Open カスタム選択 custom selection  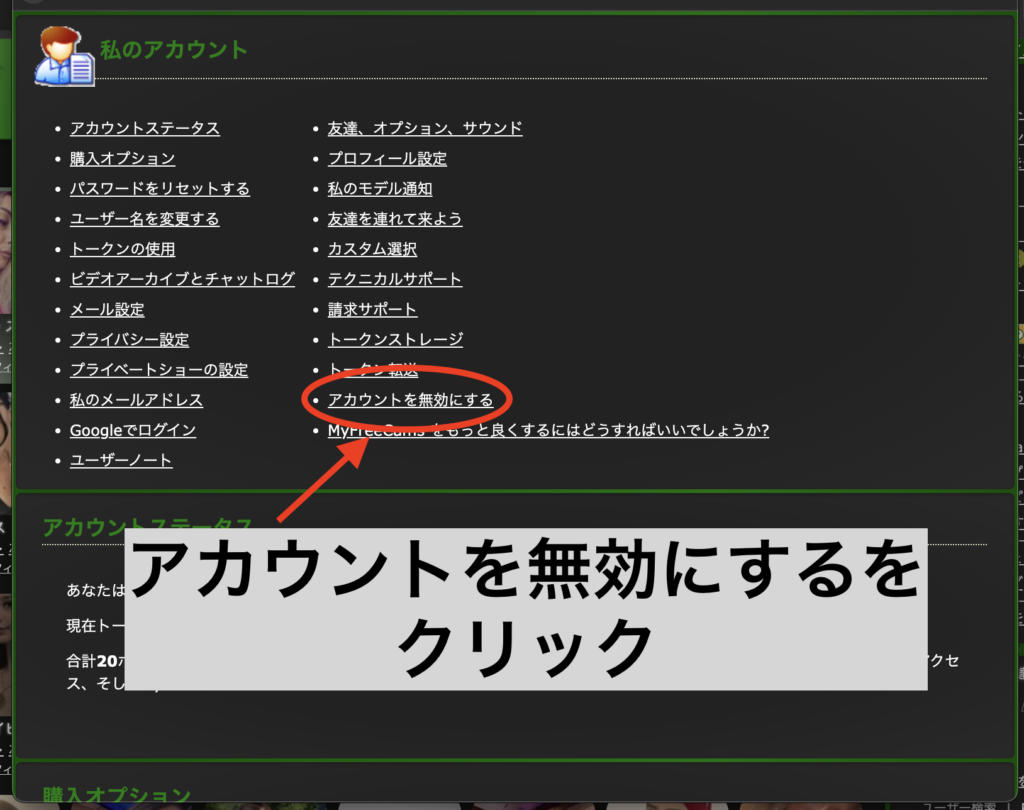372,249
